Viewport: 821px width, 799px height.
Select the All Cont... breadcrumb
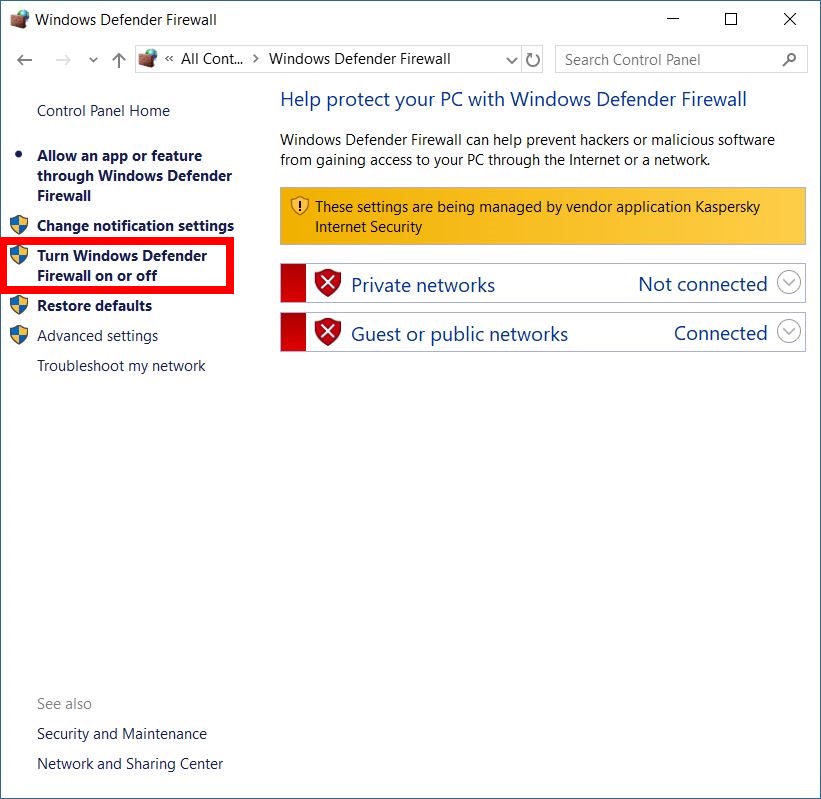point(212,59)
